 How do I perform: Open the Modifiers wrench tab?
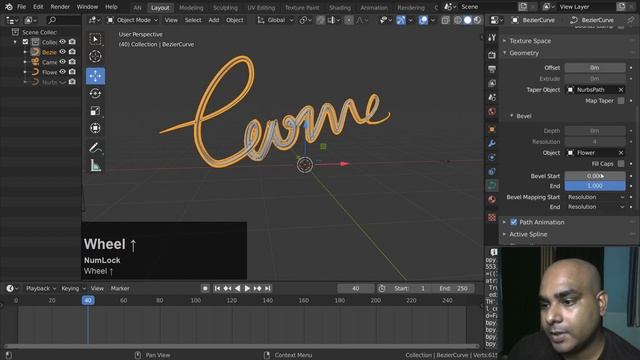click(492, 143)
